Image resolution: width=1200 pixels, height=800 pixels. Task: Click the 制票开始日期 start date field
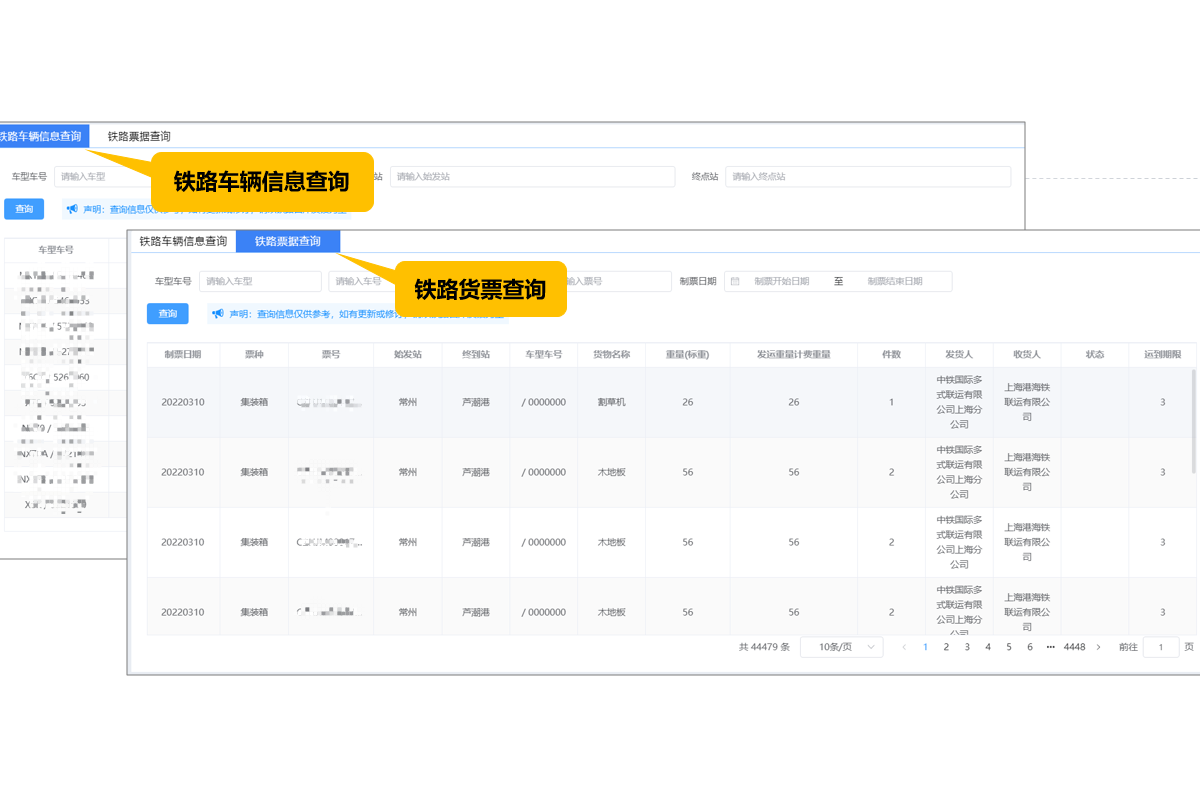(x=782, y=282)
